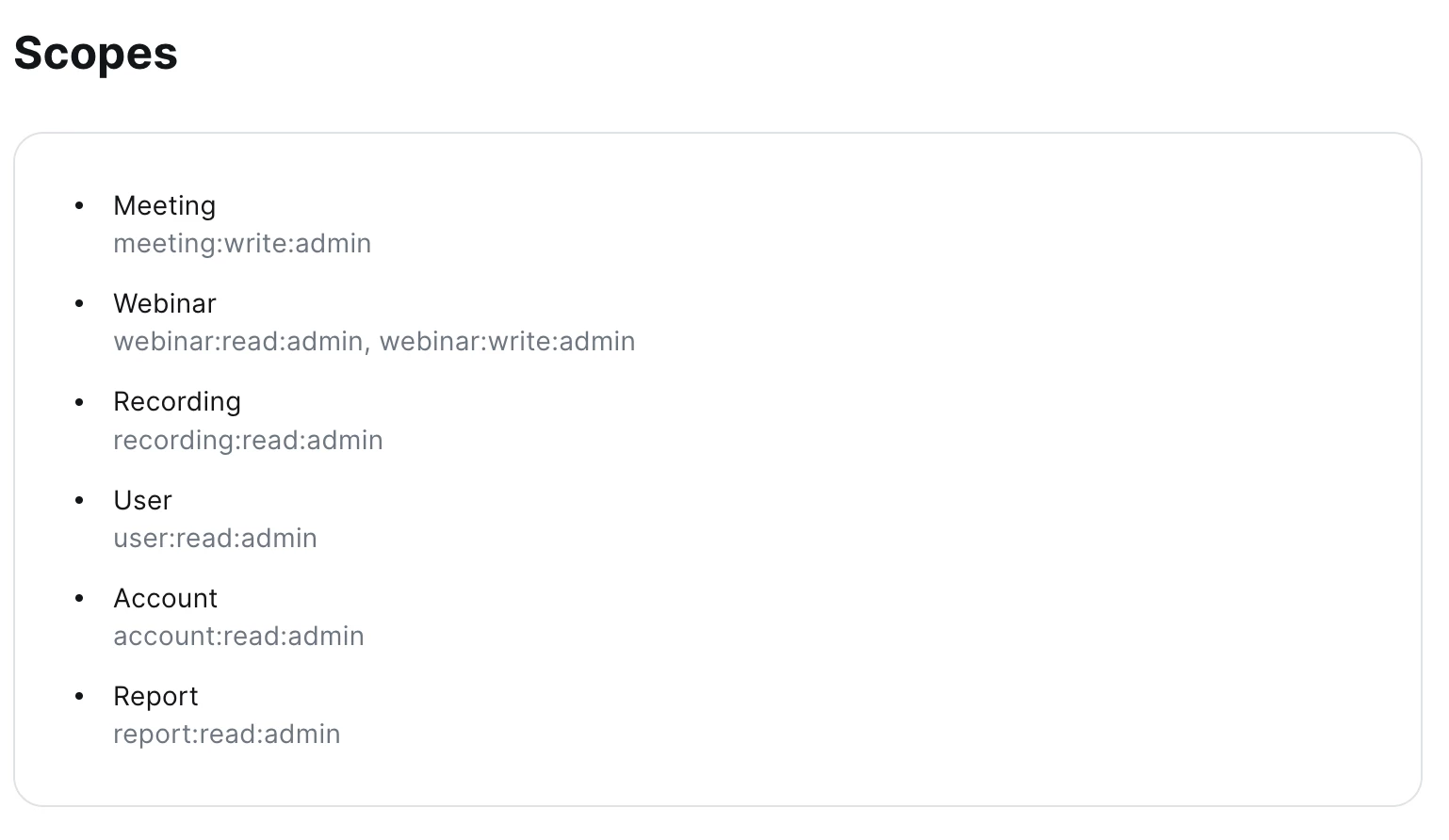Viewport: 1449px width, 840px height.
Task: Click the bullet beside Account
Action: [79, 598]
